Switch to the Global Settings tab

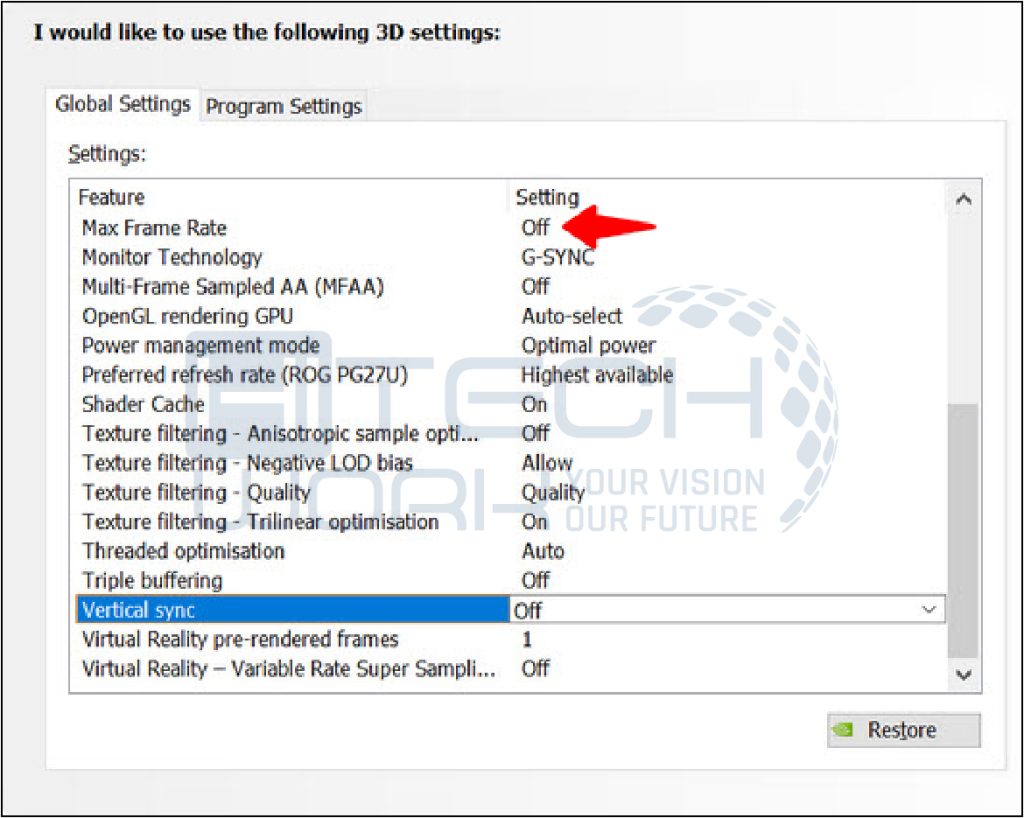coord(122,104)
